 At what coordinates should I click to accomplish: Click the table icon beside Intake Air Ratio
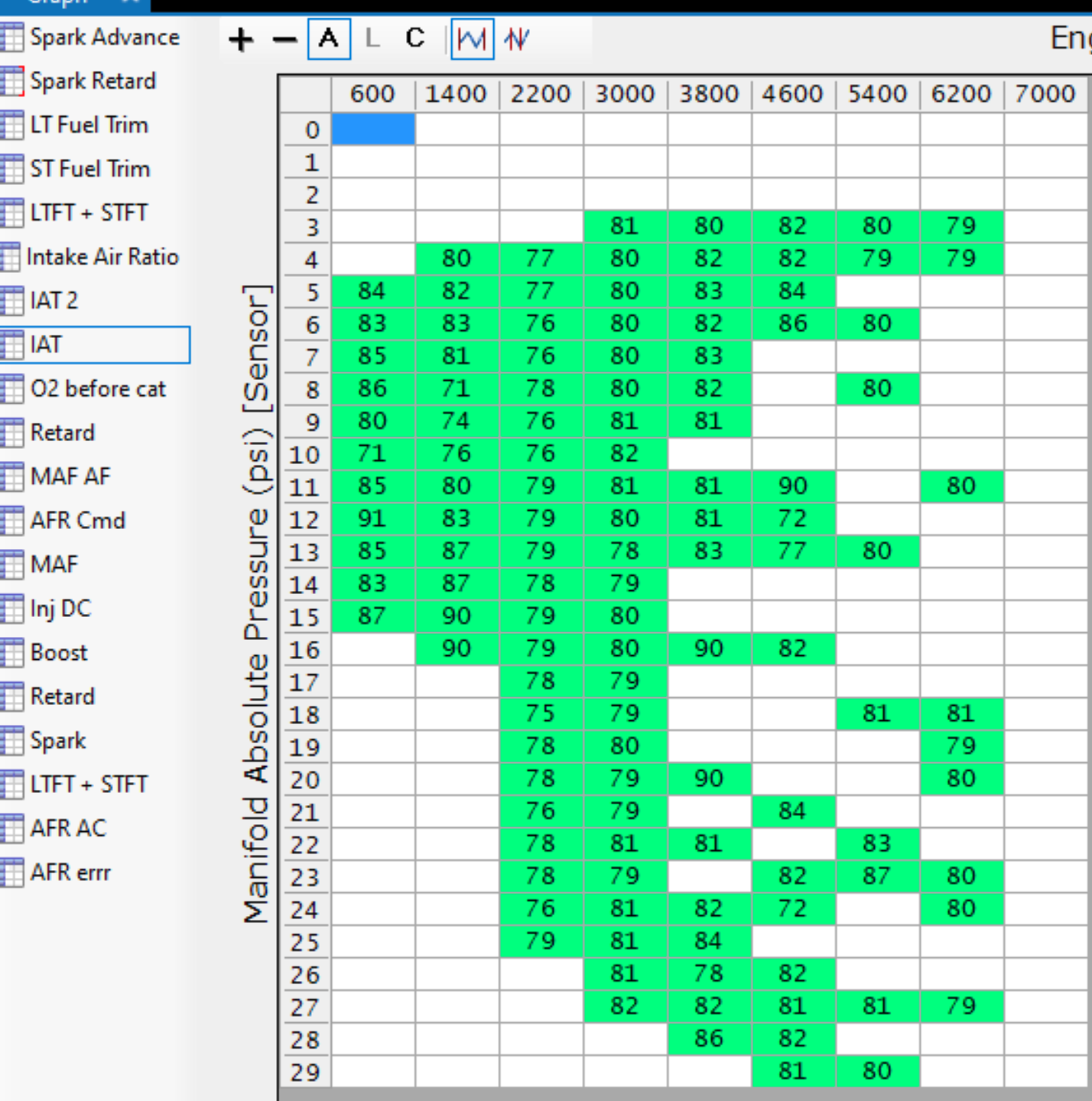(10, 257)
